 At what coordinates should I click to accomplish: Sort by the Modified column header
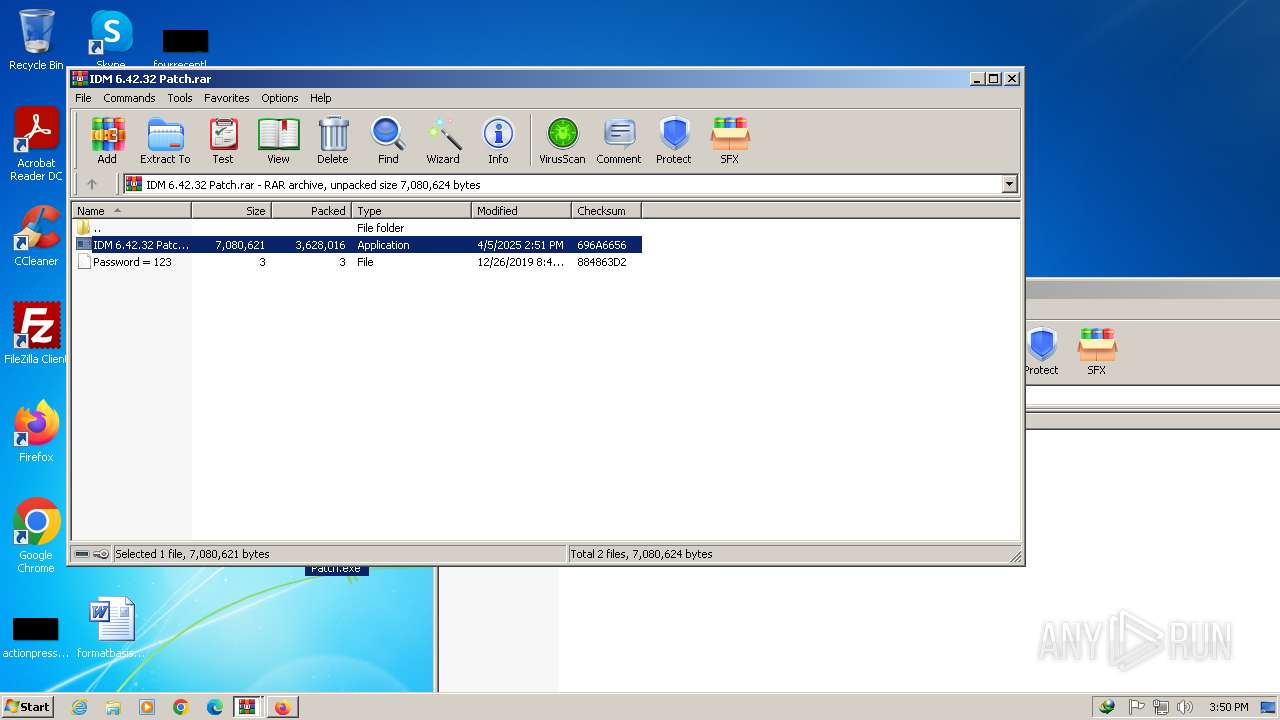point(522,211)
